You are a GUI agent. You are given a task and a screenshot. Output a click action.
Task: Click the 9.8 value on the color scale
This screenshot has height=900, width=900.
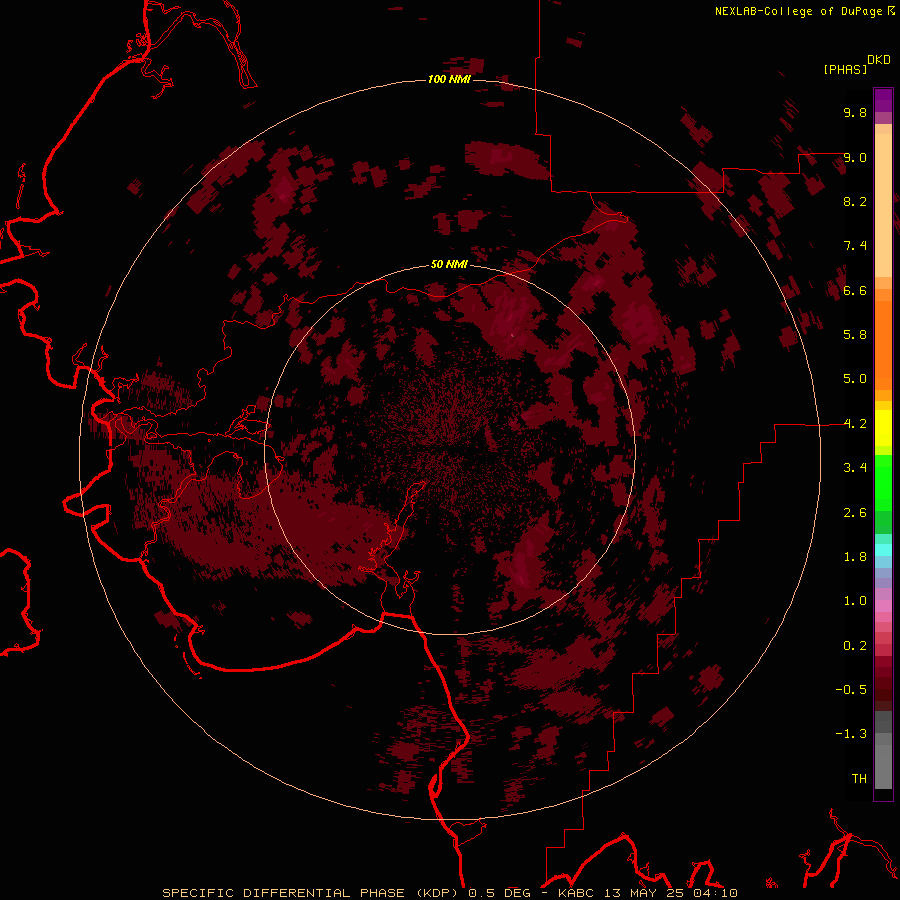point(855,112)
